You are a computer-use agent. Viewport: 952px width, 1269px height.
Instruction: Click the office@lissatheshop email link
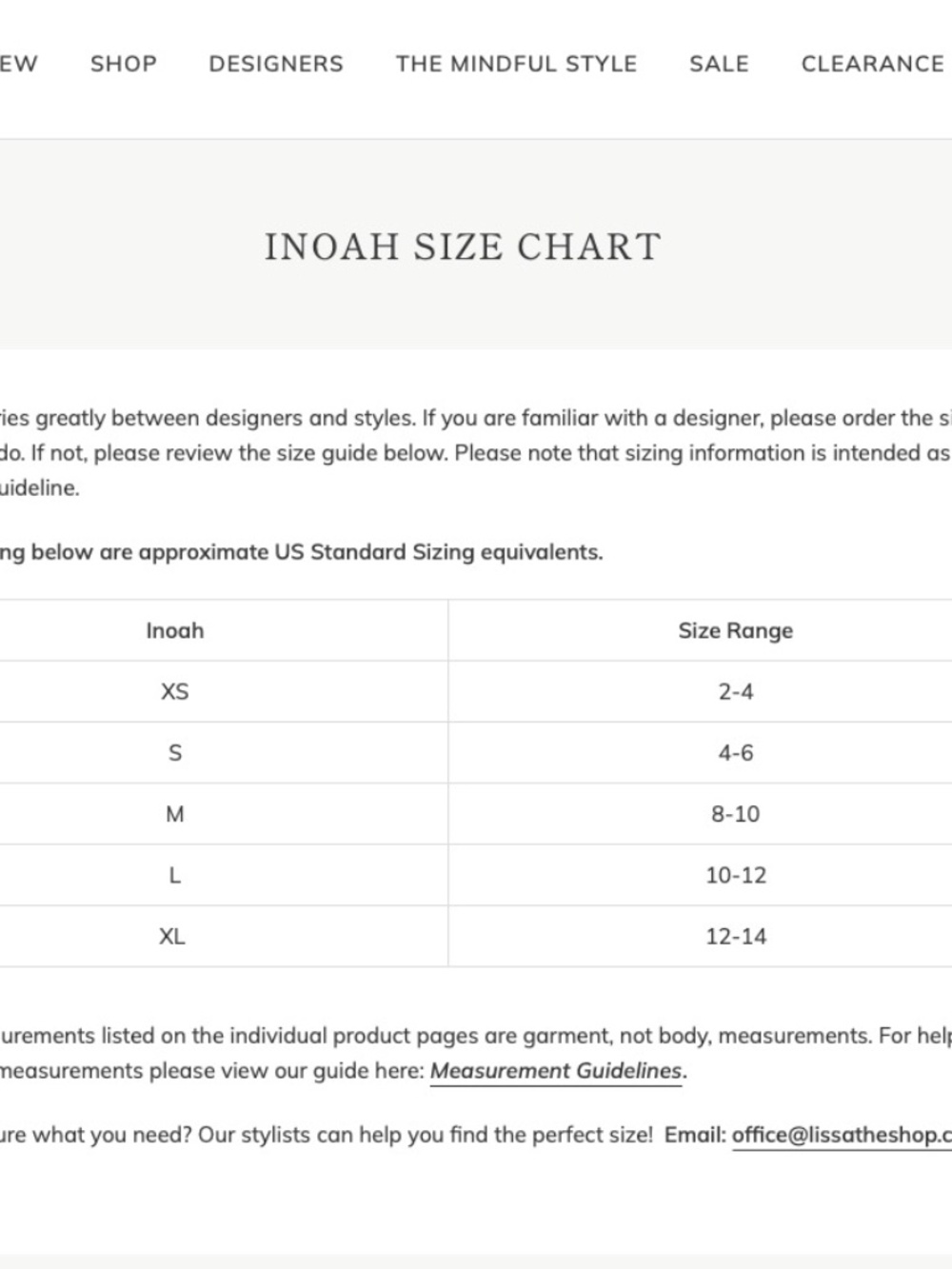coord(842,1135)
